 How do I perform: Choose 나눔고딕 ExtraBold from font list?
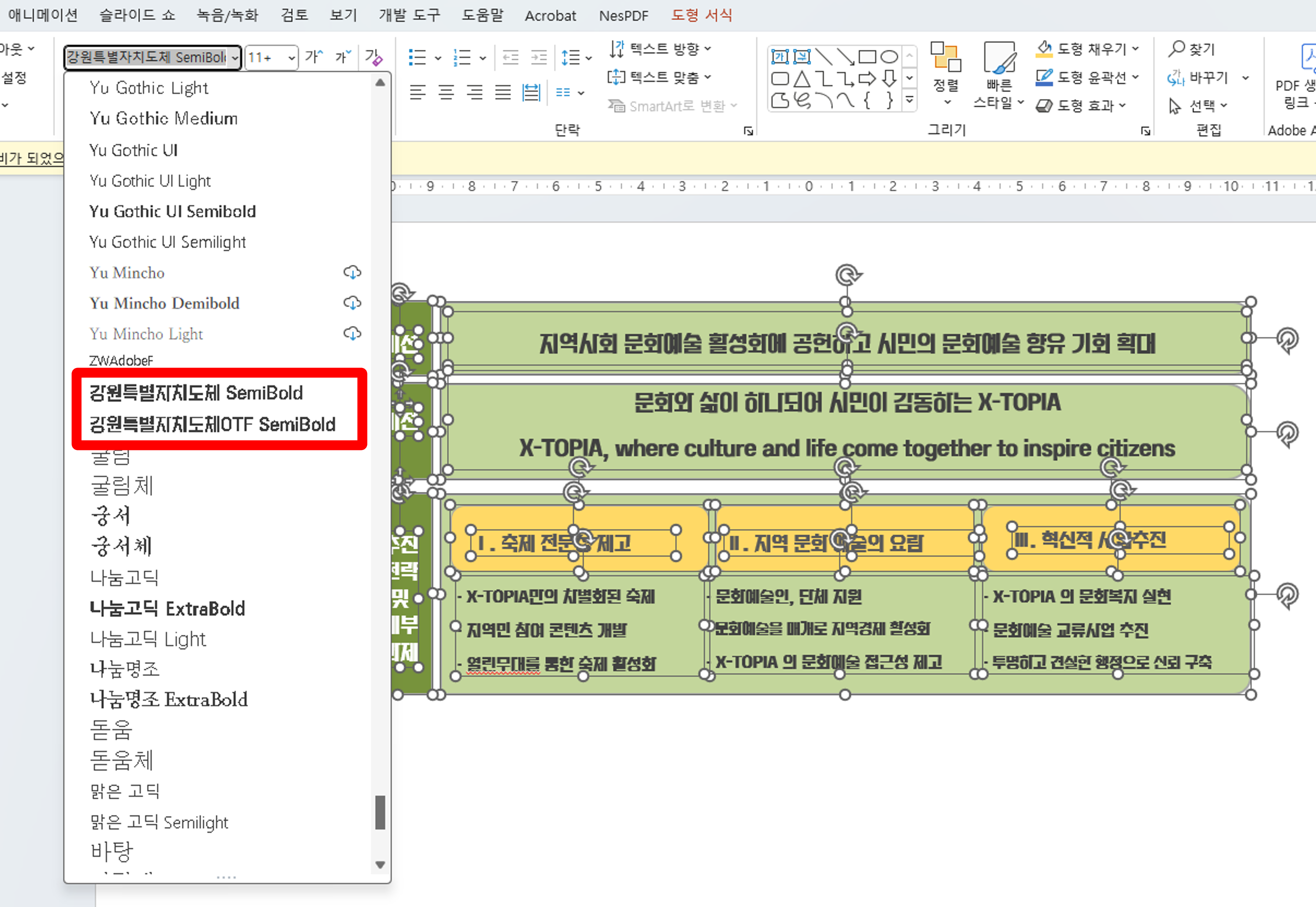[x=167, y=609]
